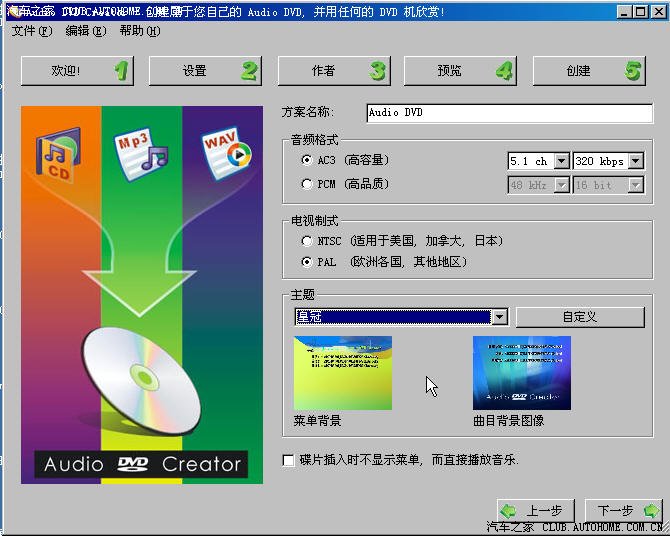Image resolution: width=670 pixels, height=536 pixels.
Task: Expand the 皇冠 theme dropdown
Action: (x=500, y=317)
